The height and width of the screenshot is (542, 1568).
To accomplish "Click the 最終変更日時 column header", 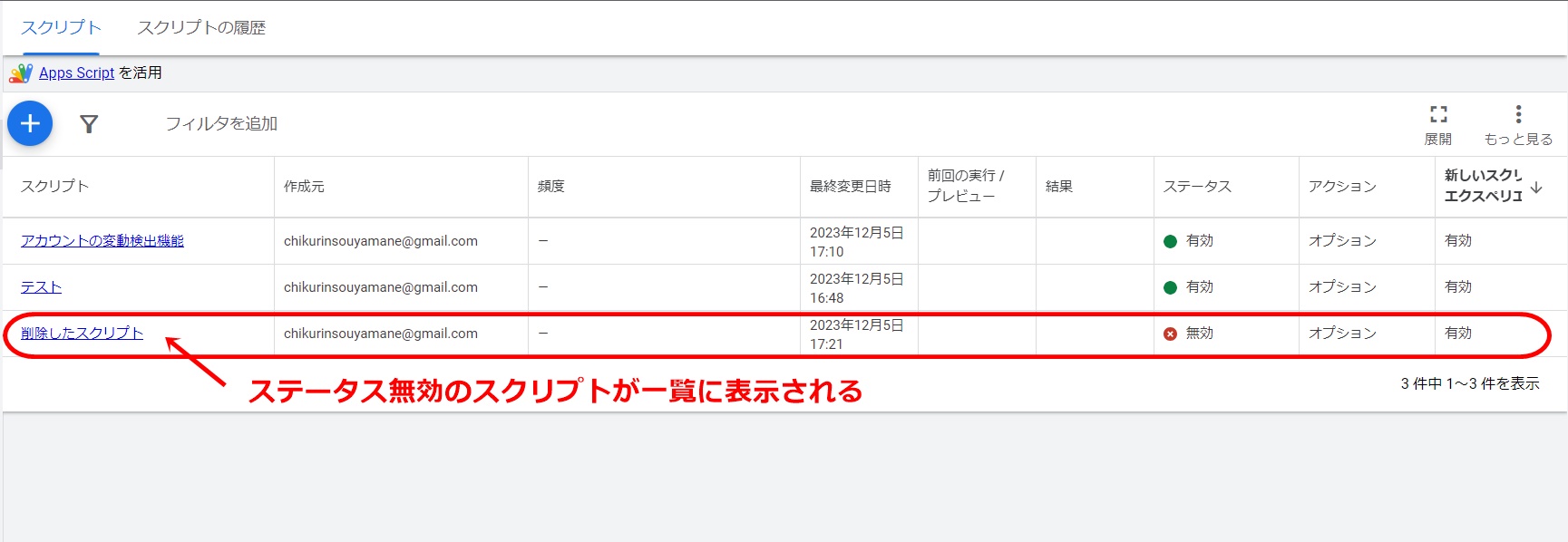I will (850, 187).
